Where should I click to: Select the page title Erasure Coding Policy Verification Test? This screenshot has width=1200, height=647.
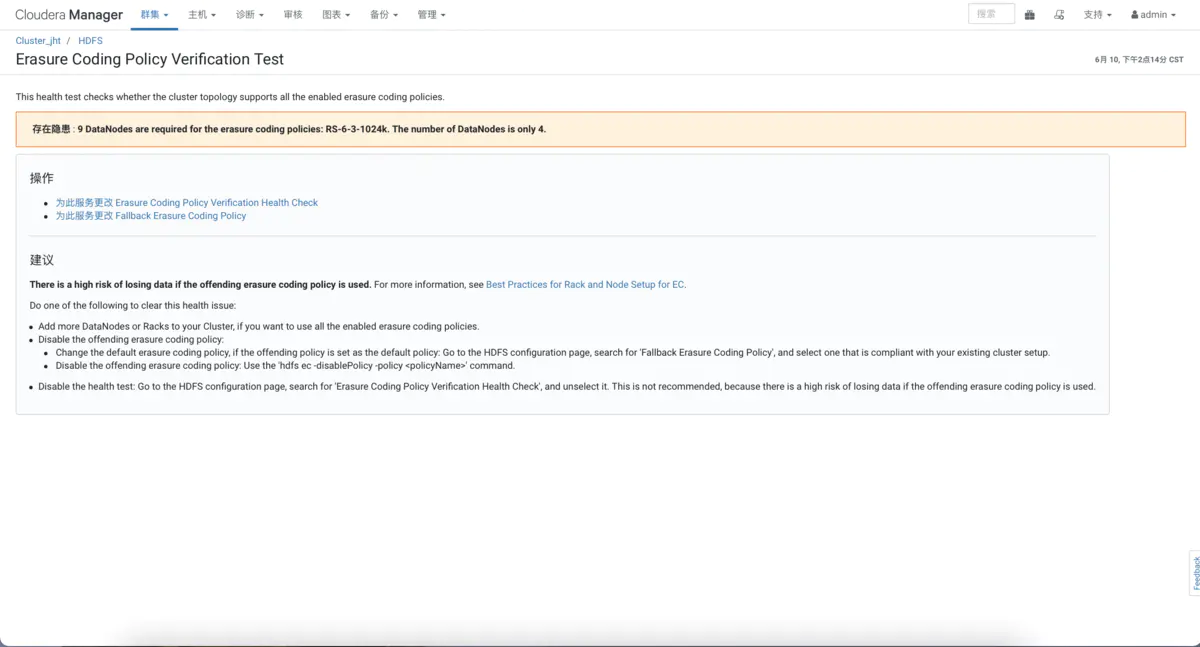150,59
